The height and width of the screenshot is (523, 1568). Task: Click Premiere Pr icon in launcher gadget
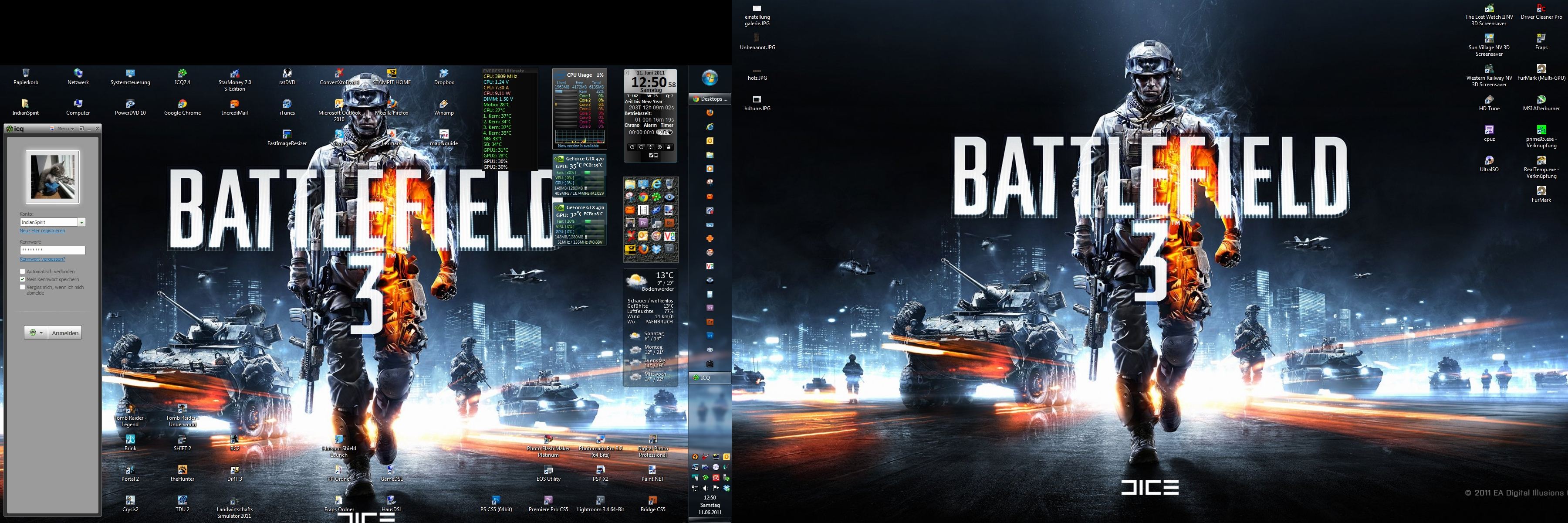(643, 222)
